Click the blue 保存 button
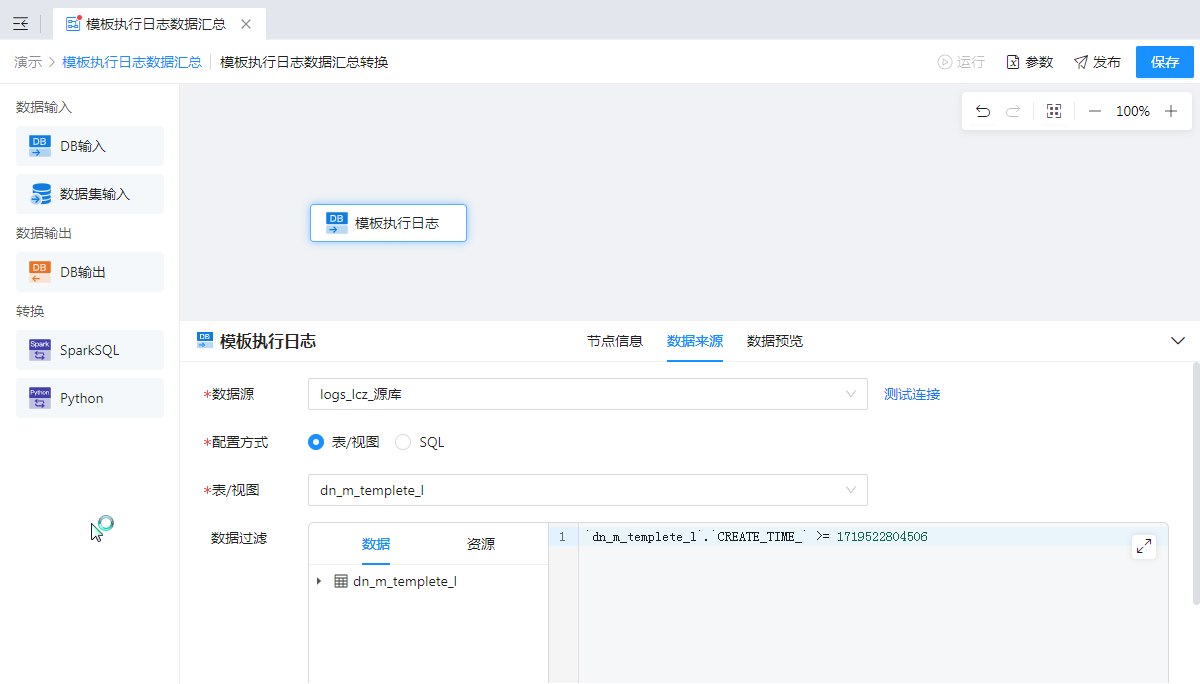 pos(1164,62)
